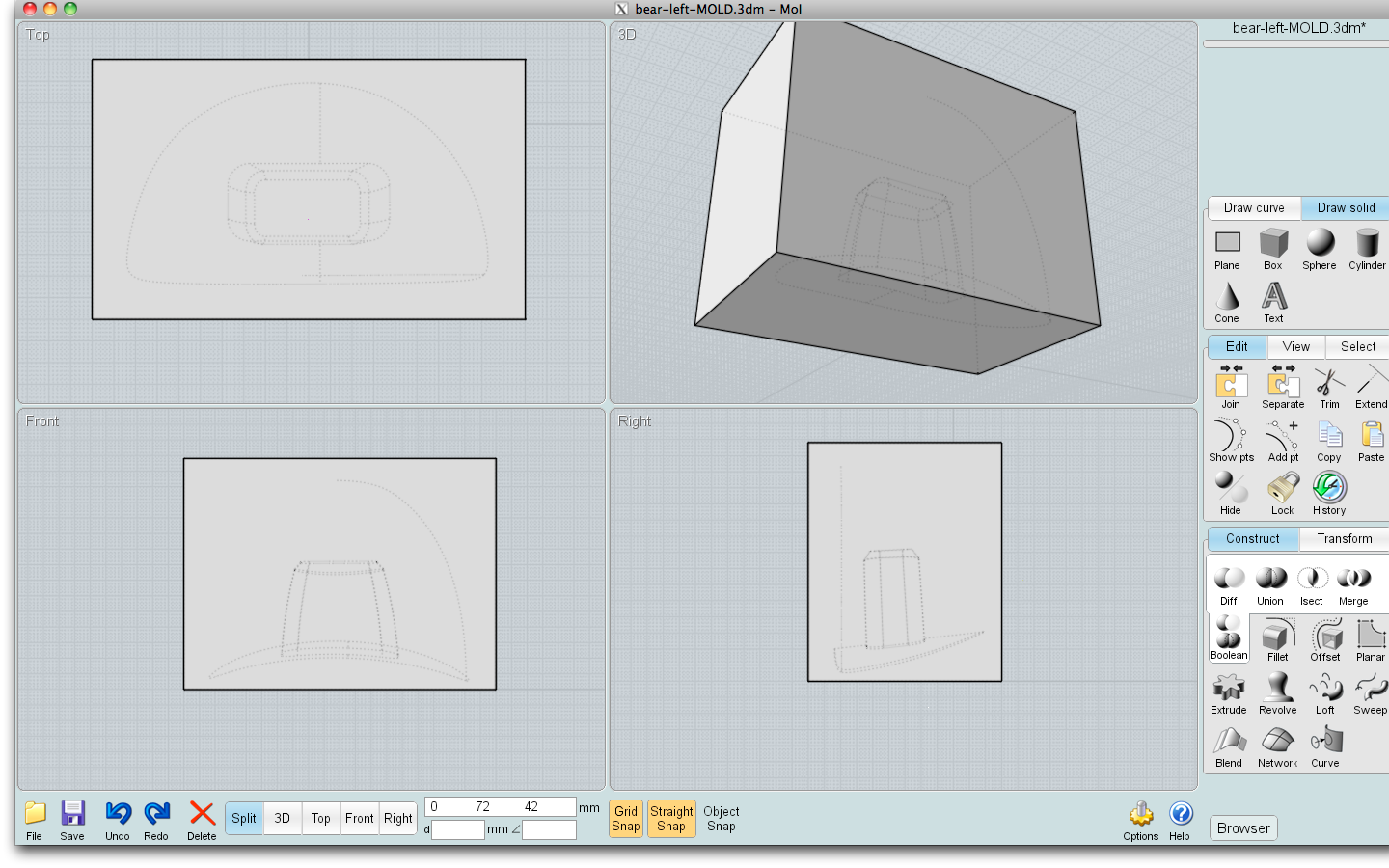
Task: Click the Network surface tool
Action: 1278,746
